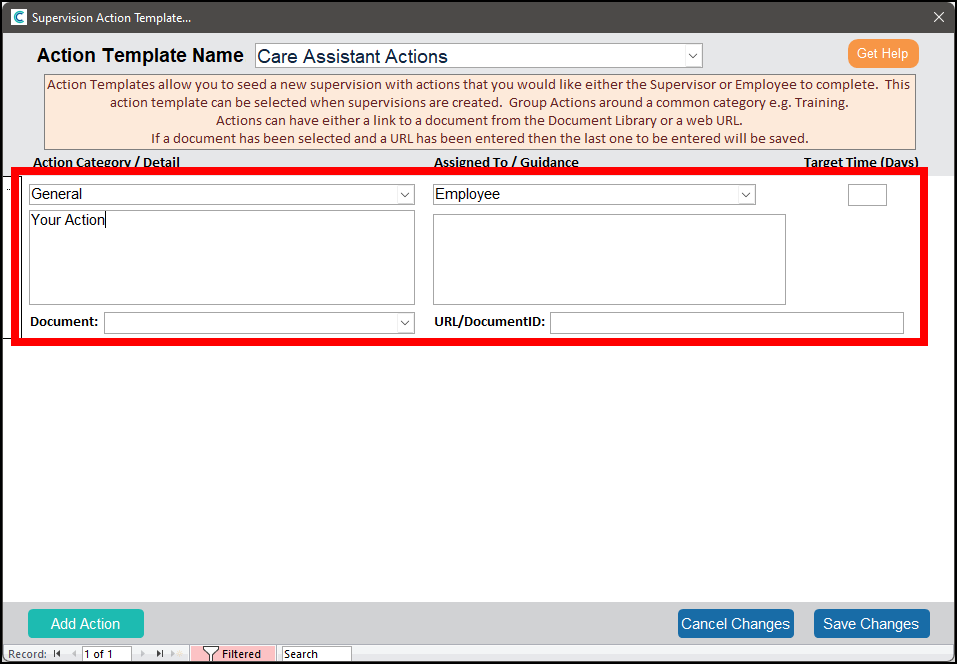957x664 pixels.
Task: Toggle the Filtered funnel indicator
Action: coord(232,654)
